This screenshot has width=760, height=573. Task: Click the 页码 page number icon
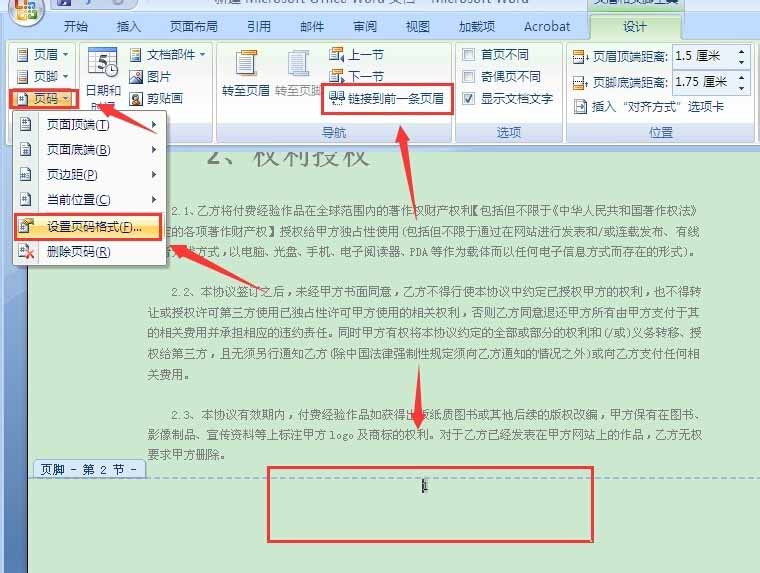tap(22, 99)
